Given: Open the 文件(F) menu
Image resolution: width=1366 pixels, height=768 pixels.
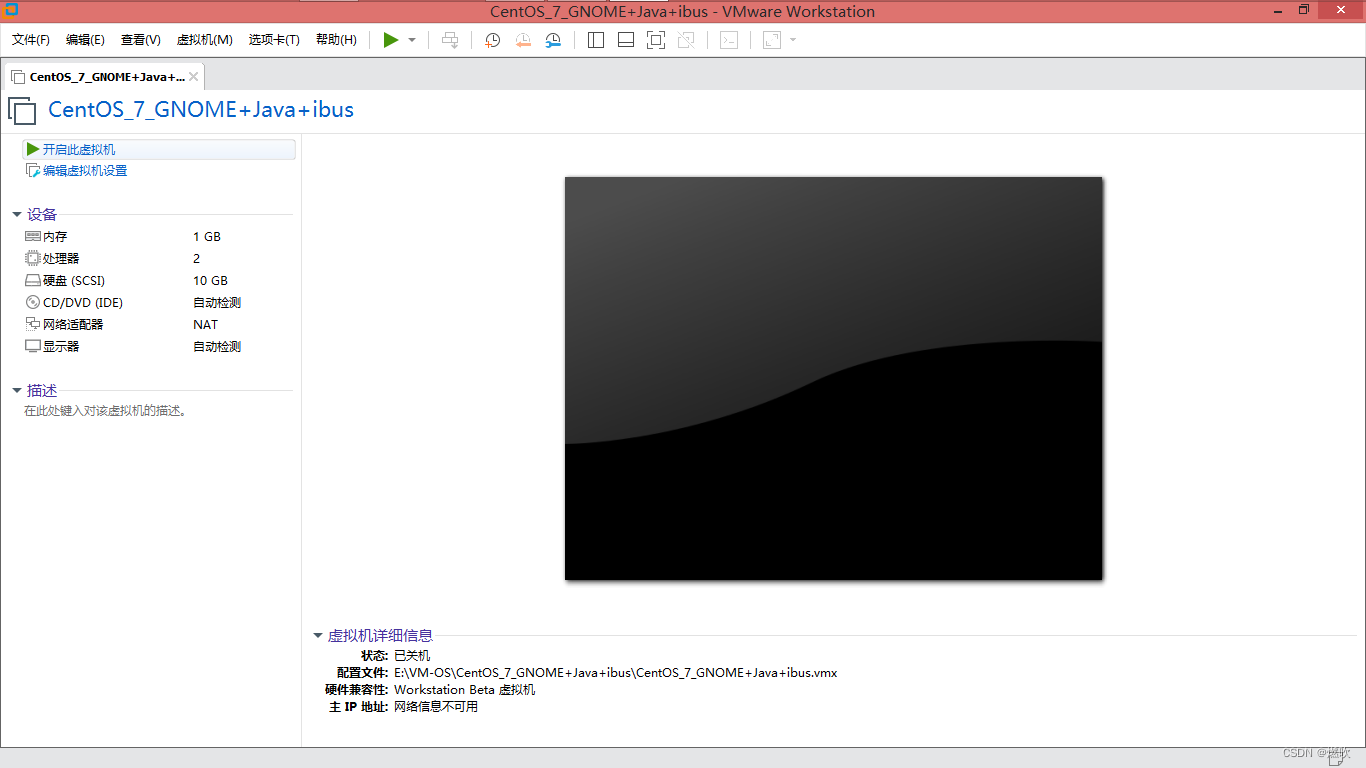Looking at the screenshot, I should (x=31, y=40).
